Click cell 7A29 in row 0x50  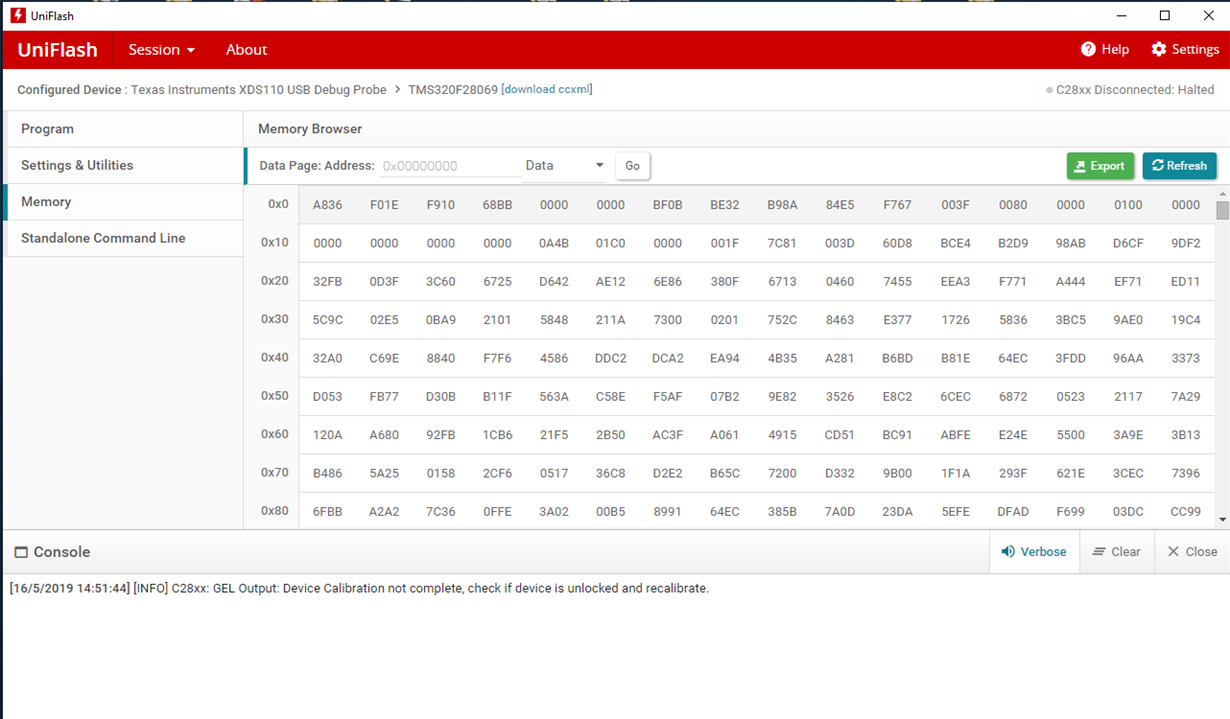click(x=1185, y=397)
